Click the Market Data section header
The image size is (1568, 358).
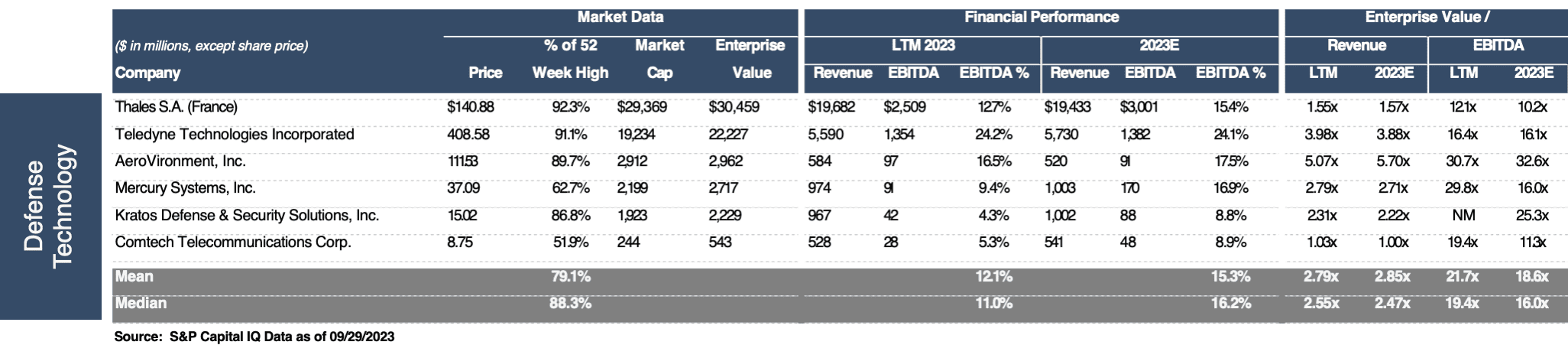620,17
